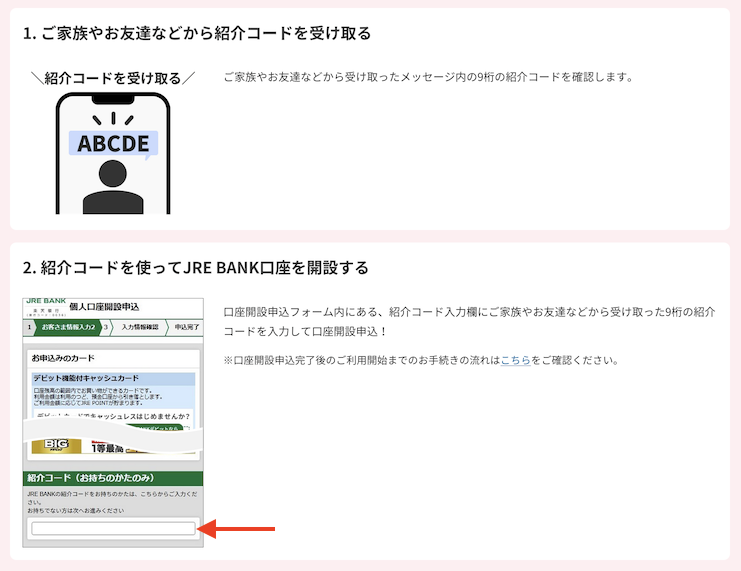This screenshot has width=741, height=571.
Task: Click the ABCDE speech bubble on phone
Action: point(112,143)
